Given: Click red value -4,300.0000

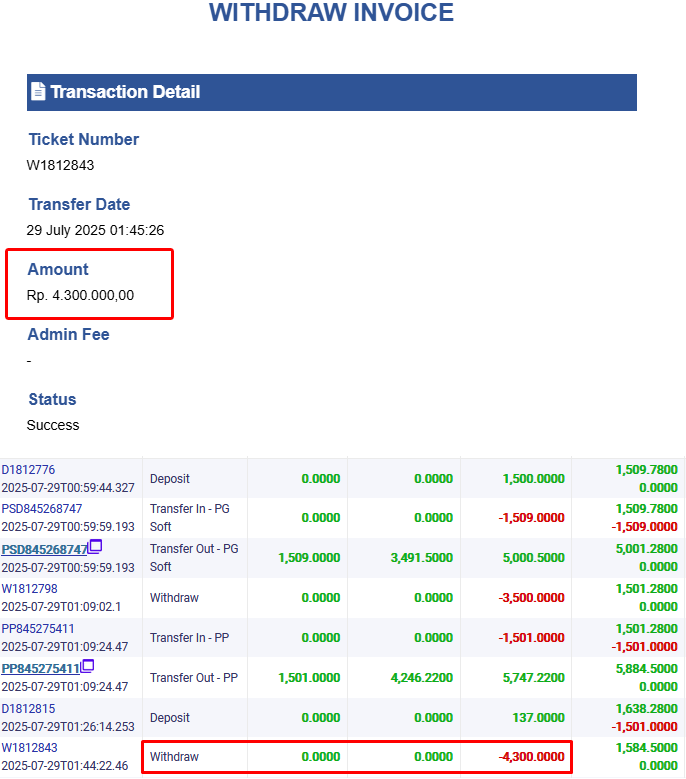Looking at the screenshot, I should (532, 757).
